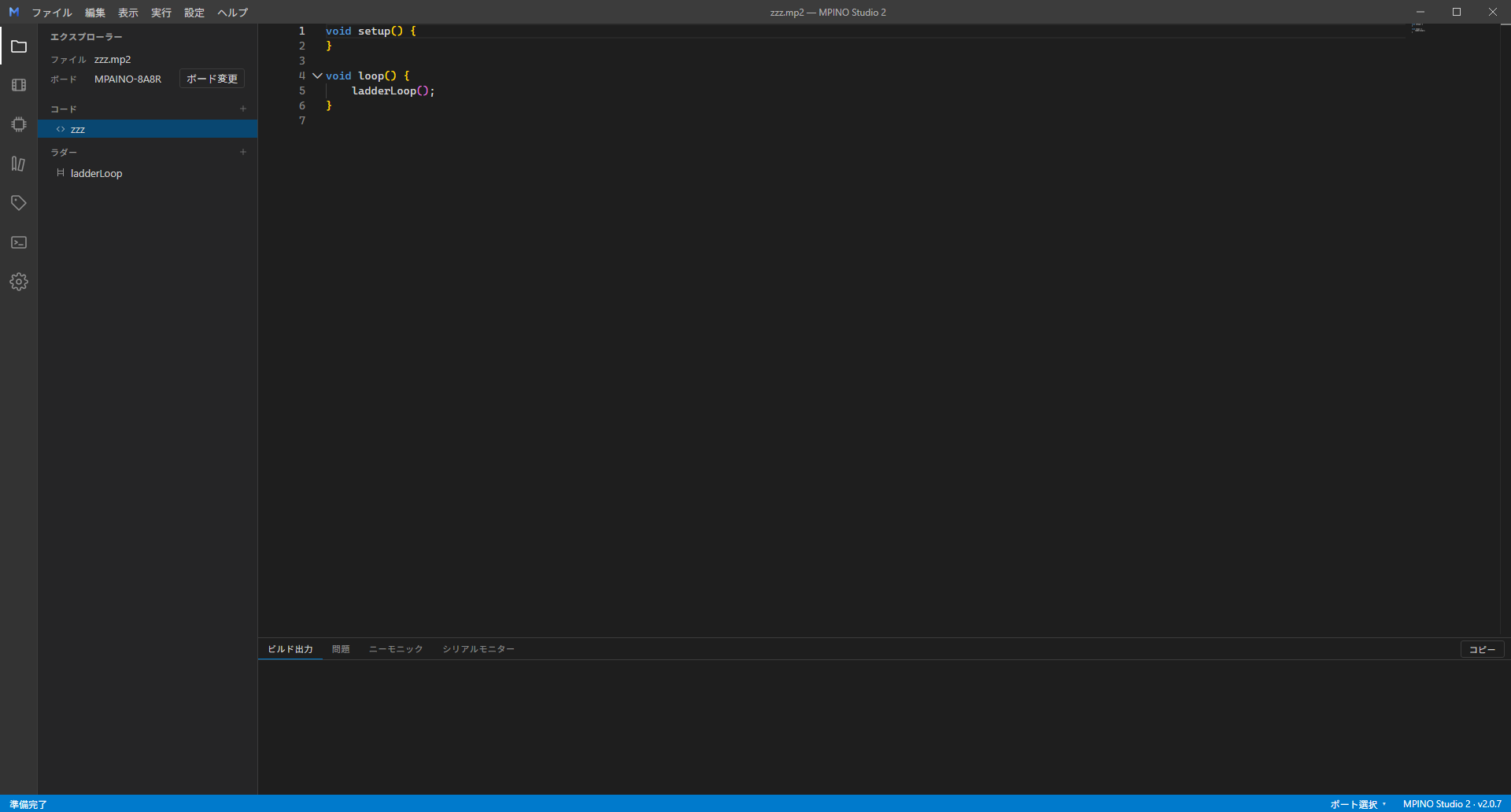
Task: Open the ポート選択 port dropdown
Action: point(1358,804)
